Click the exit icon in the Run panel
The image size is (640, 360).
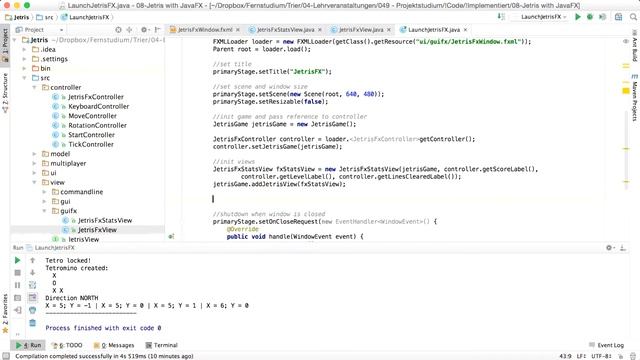point(18,310)
